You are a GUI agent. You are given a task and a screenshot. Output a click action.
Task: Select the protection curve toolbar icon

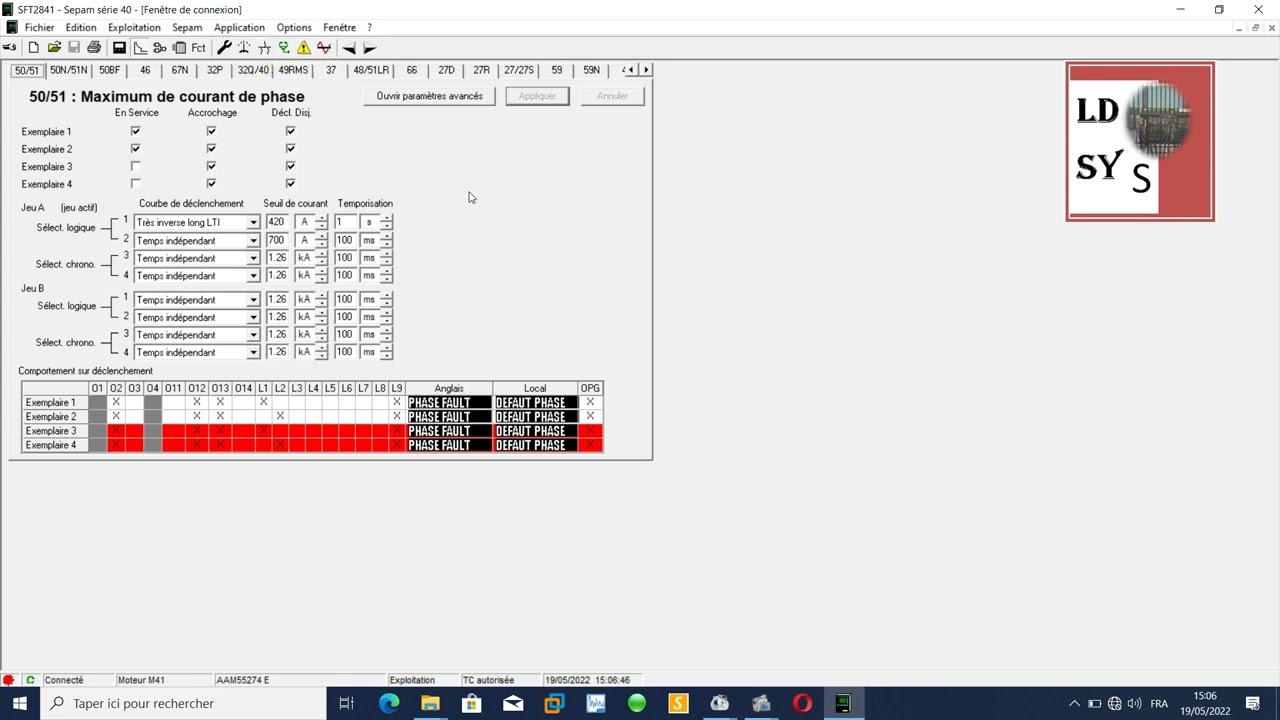click(x=140, y=48)
